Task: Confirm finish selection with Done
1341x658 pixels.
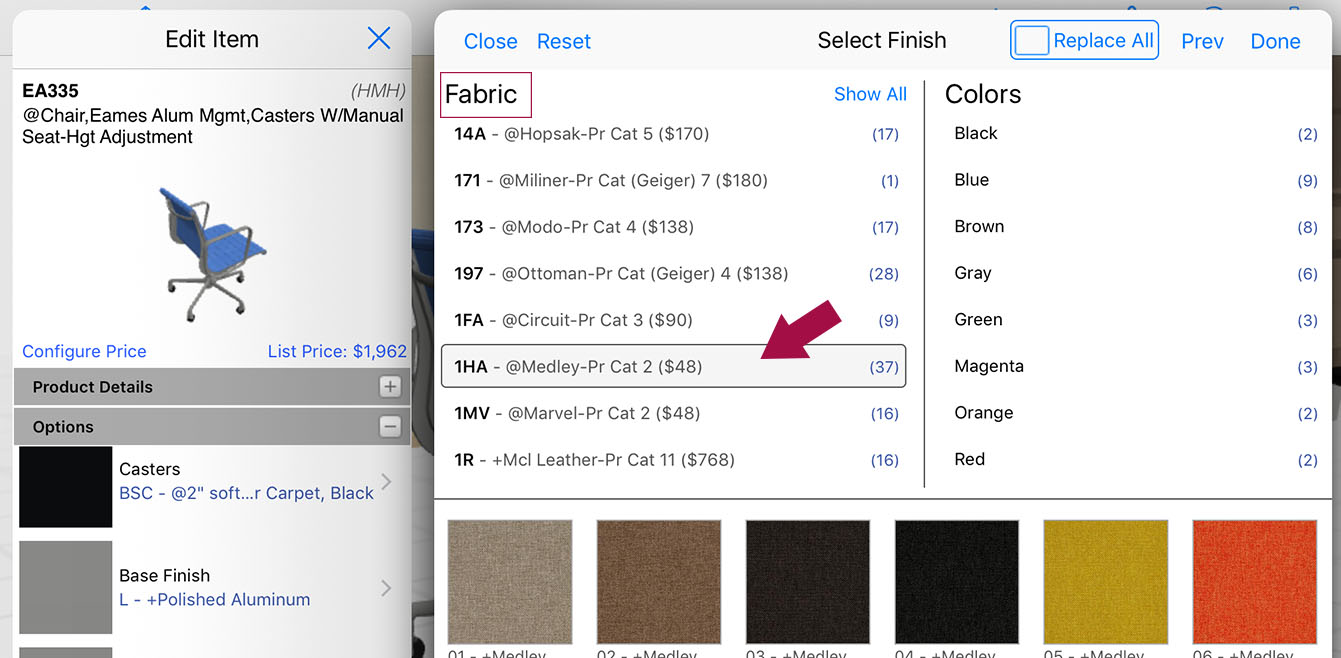Action: (1276, 41)
